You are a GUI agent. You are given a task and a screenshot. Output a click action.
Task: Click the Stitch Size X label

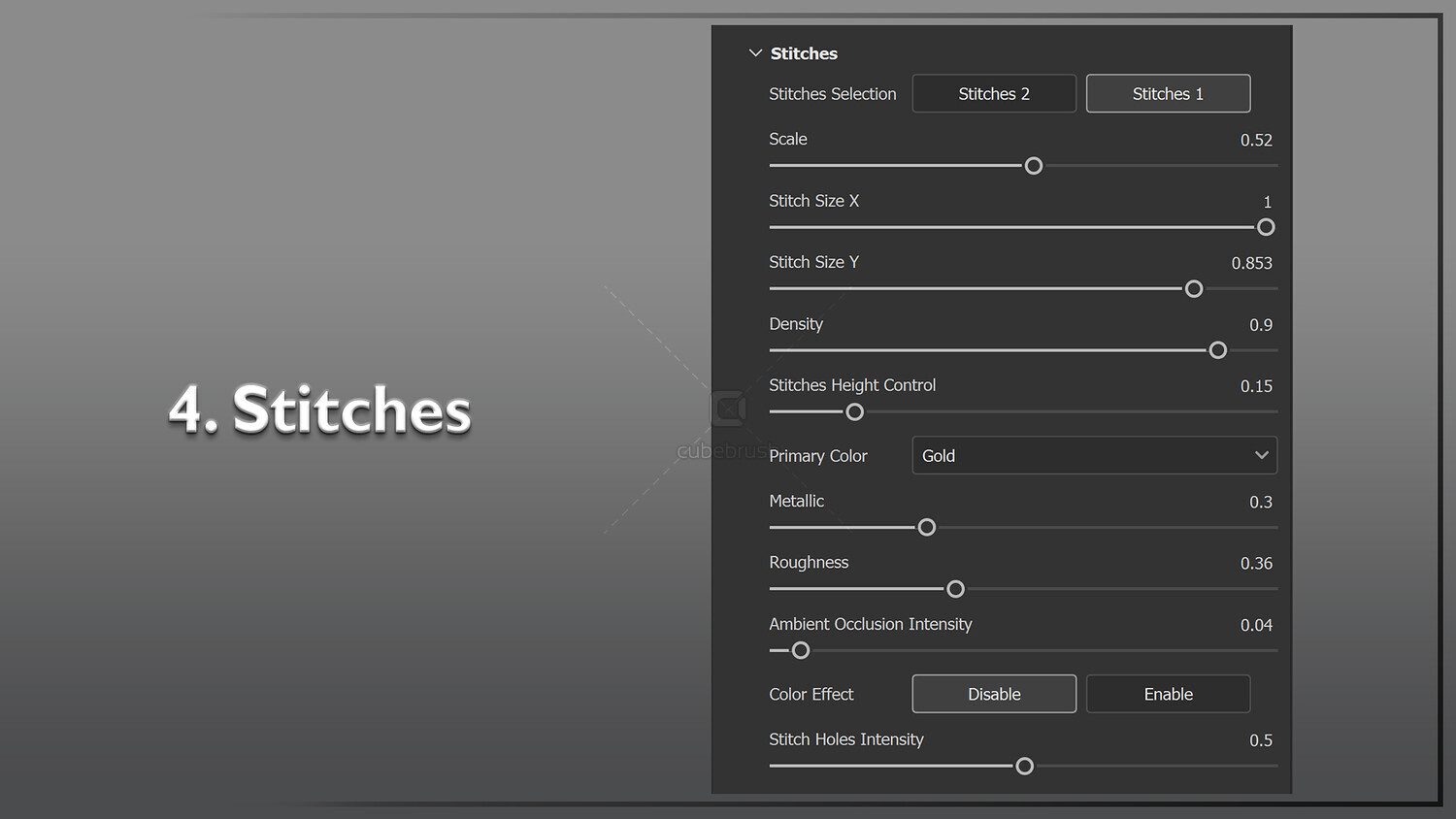coord(814,201)
